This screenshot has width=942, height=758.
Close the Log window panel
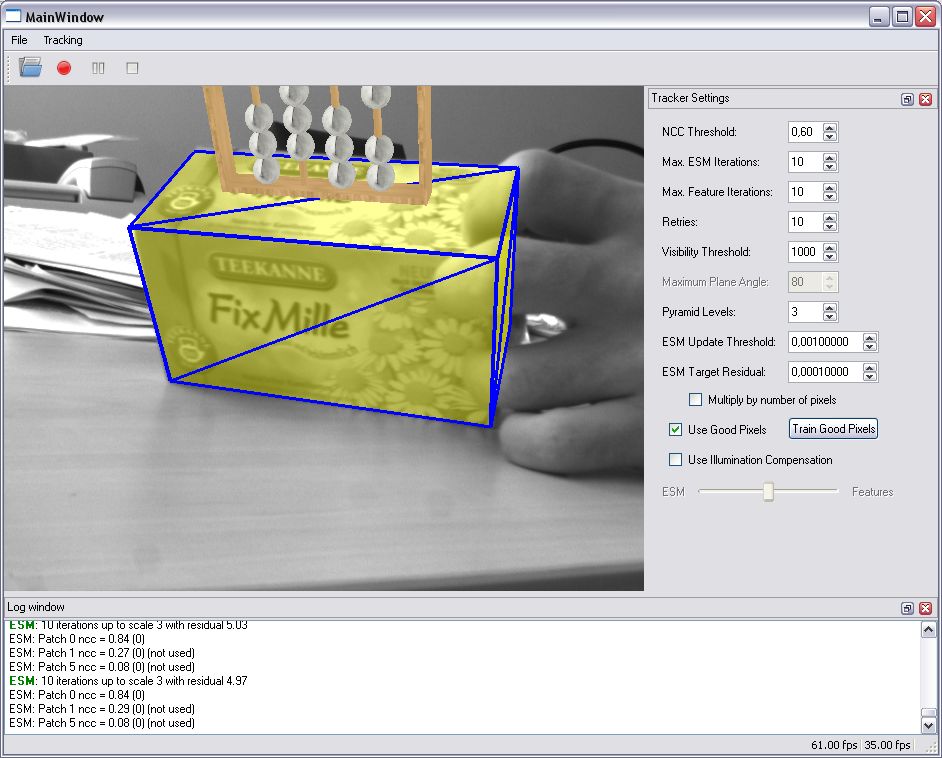point(926,608)
